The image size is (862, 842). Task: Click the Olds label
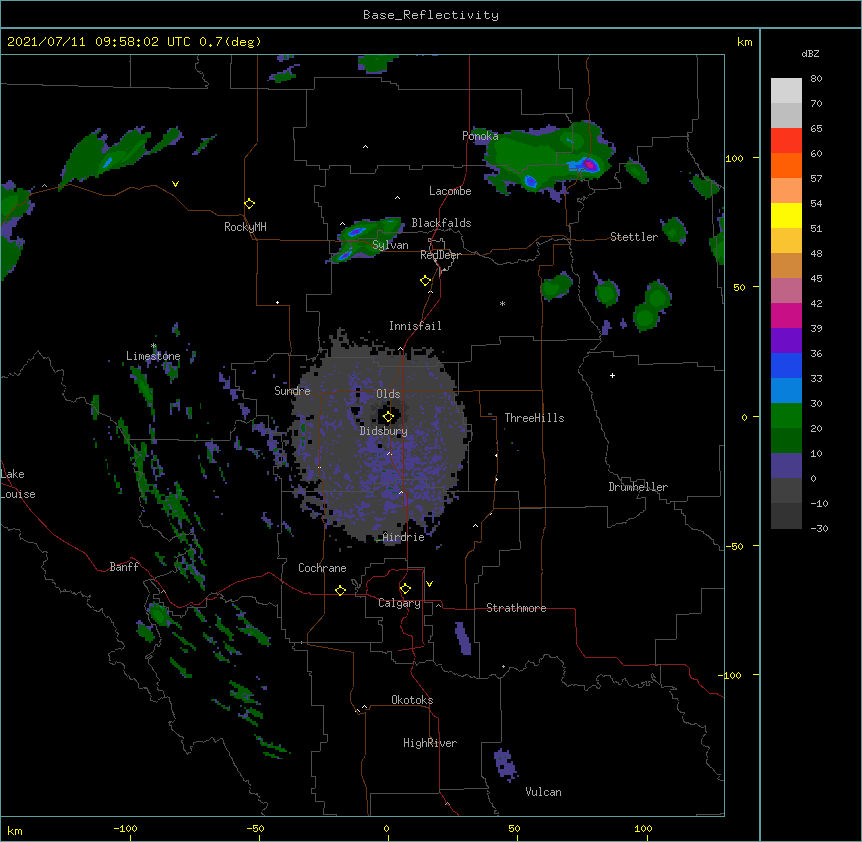pos(388,394)
